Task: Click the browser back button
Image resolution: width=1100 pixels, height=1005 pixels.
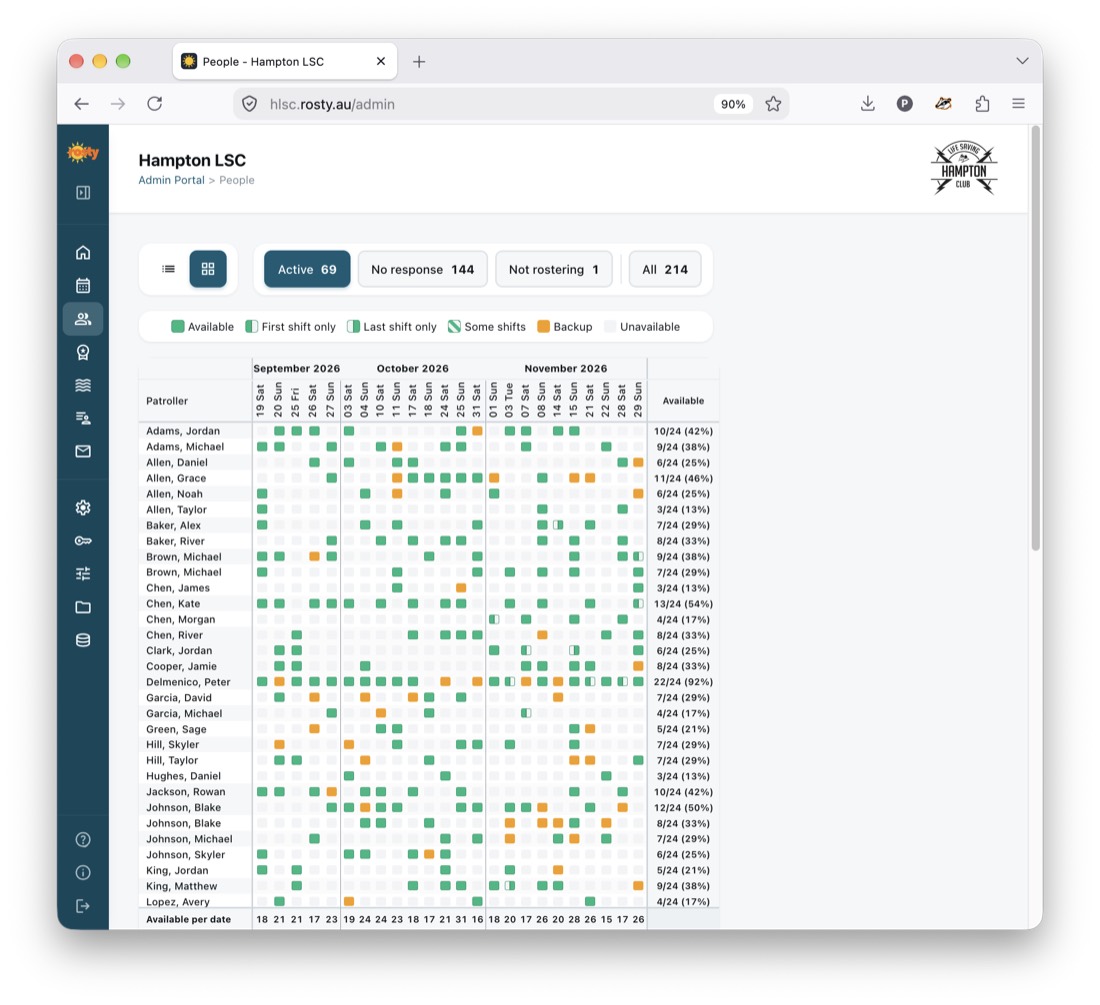Action: pos(81,104)
